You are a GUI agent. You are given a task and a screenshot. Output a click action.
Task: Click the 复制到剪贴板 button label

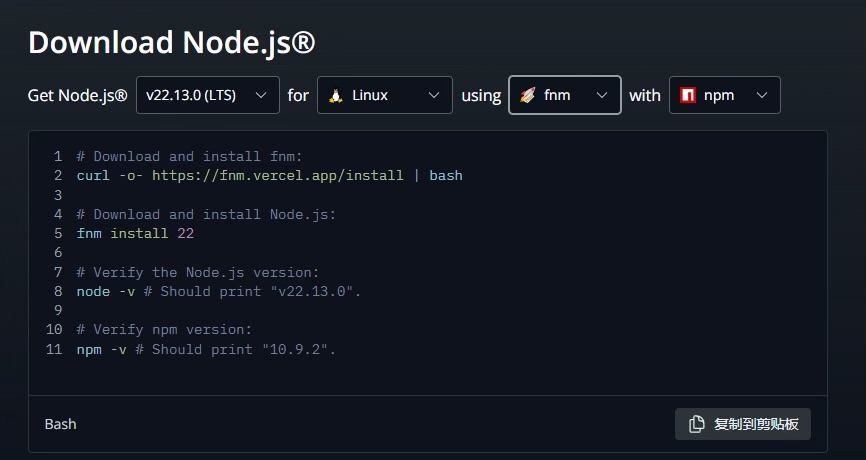756,424
